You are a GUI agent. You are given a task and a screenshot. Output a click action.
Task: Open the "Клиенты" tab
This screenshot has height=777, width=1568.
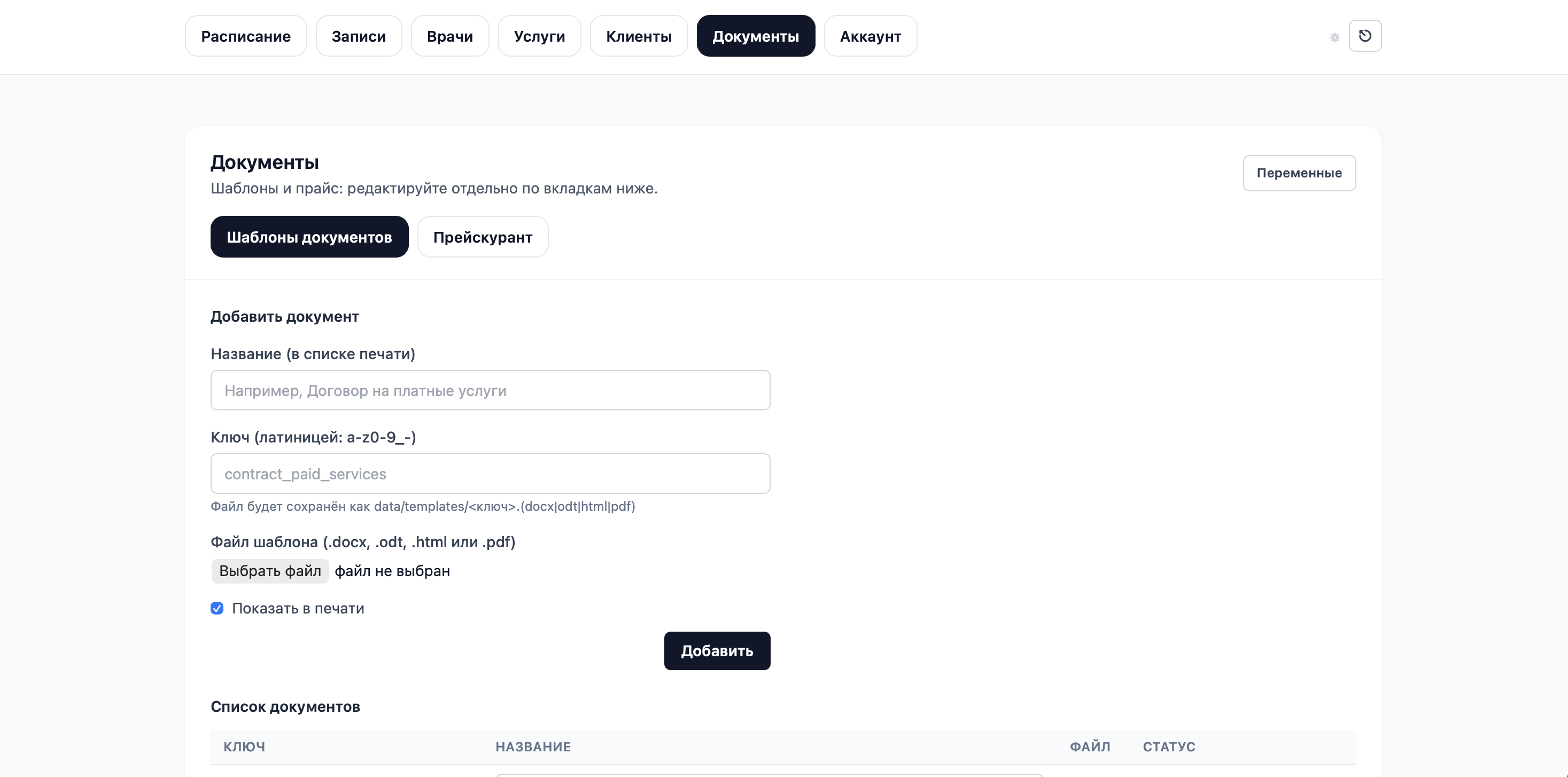coord(639,36)
